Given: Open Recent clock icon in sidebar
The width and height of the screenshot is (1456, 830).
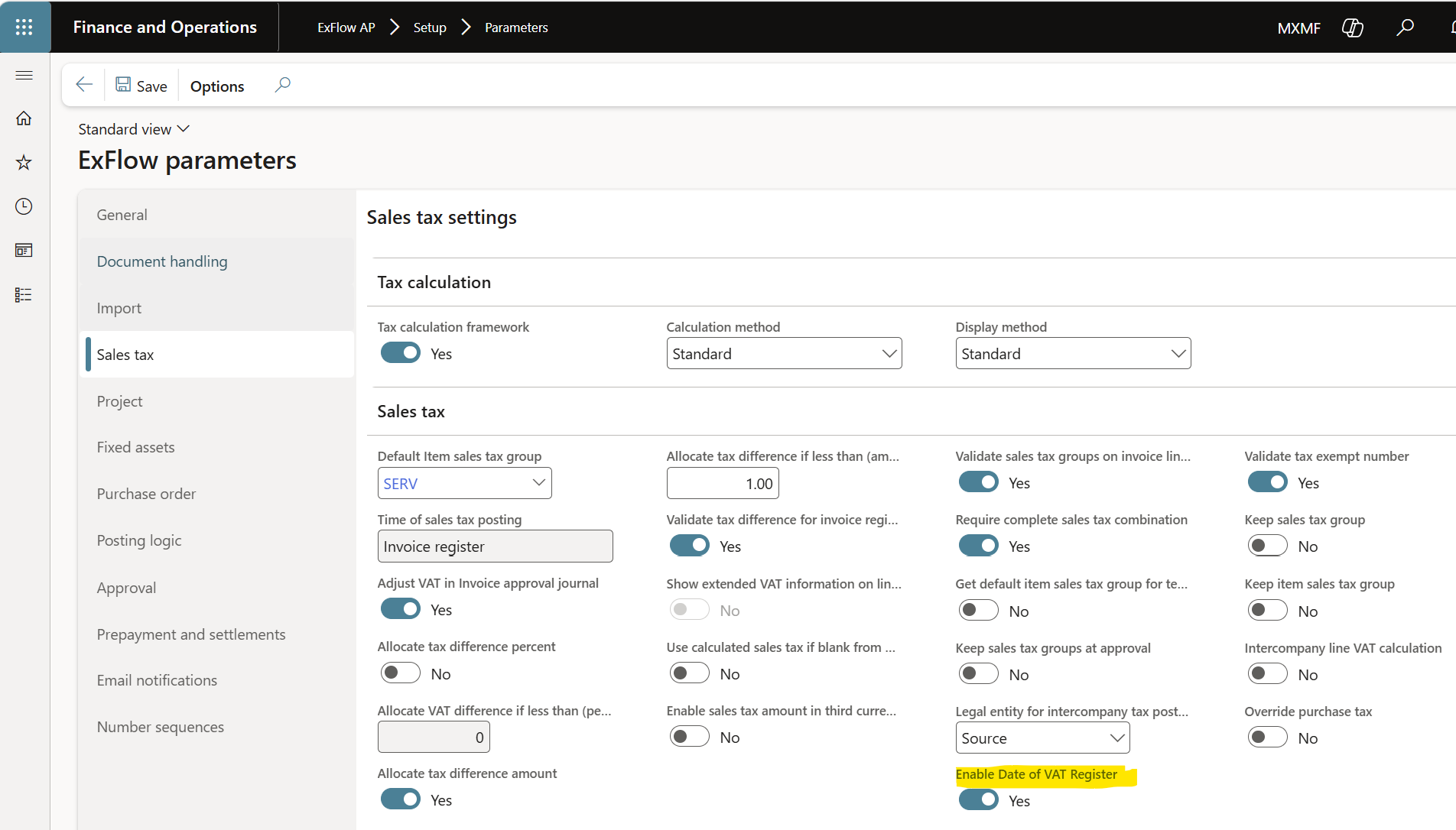Looking at the screenshot, I should pos(24,206).
